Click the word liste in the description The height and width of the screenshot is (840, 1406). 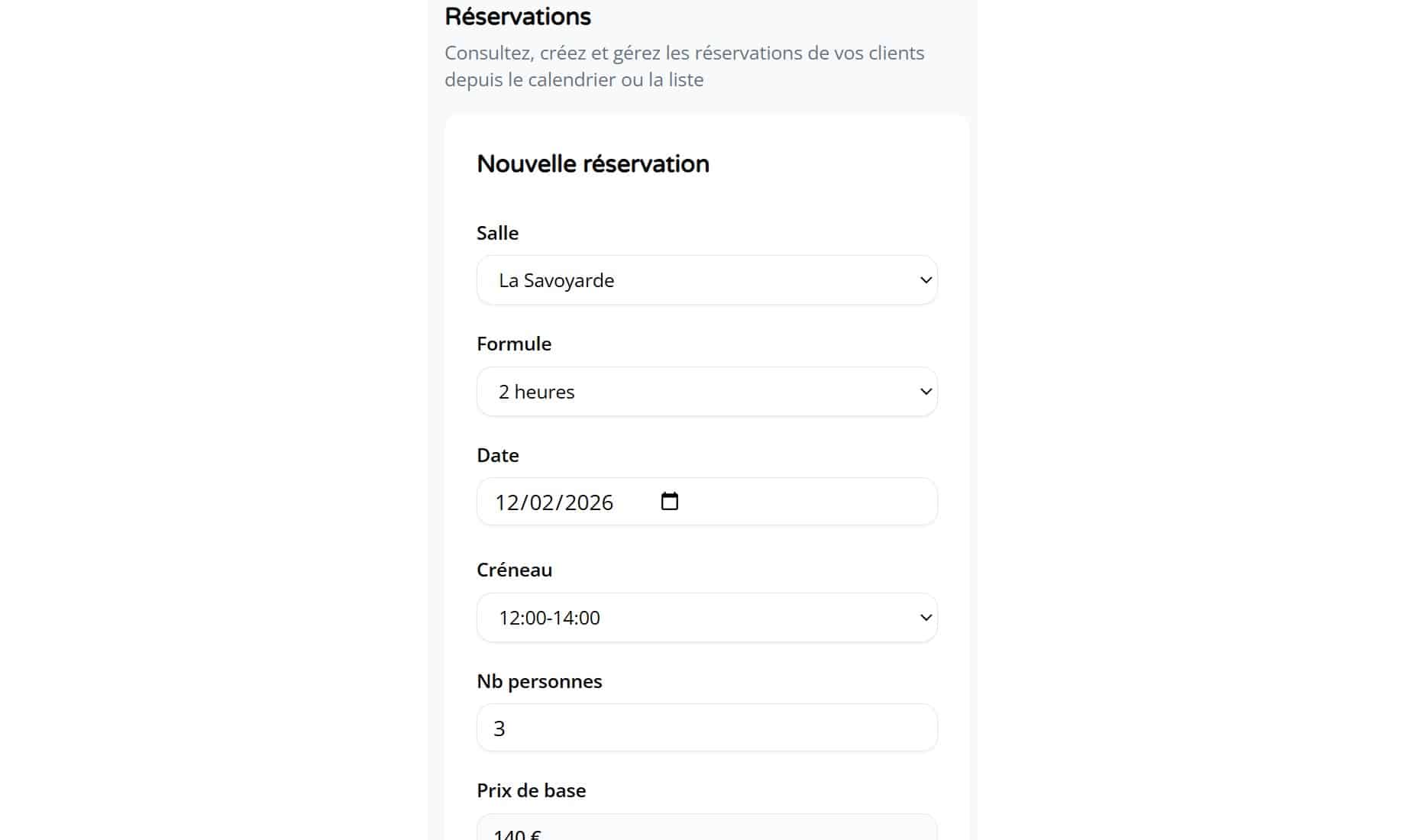pos(684,79)
